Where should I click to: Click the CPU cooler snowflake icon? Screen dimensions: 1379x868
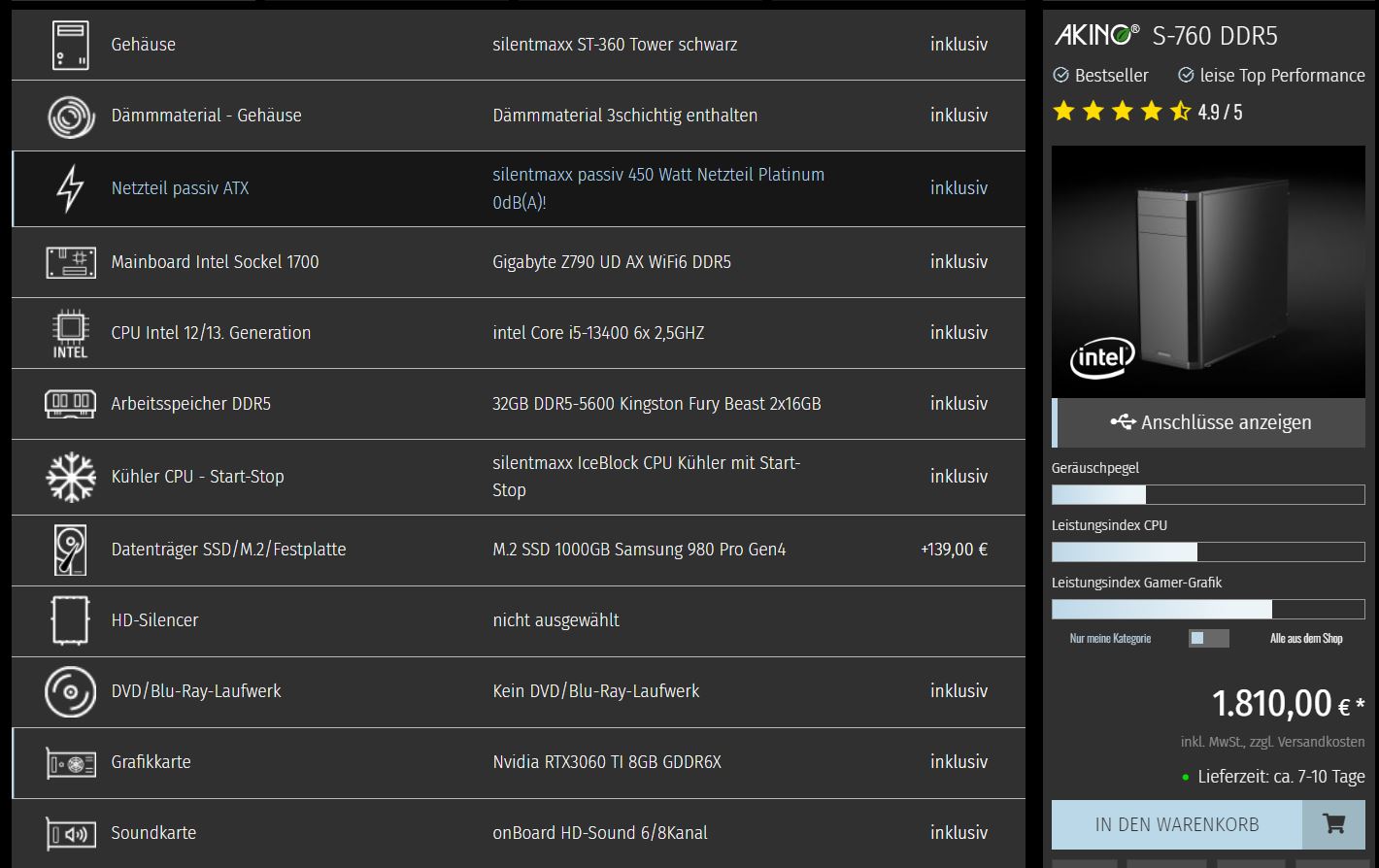coord(71,477)
